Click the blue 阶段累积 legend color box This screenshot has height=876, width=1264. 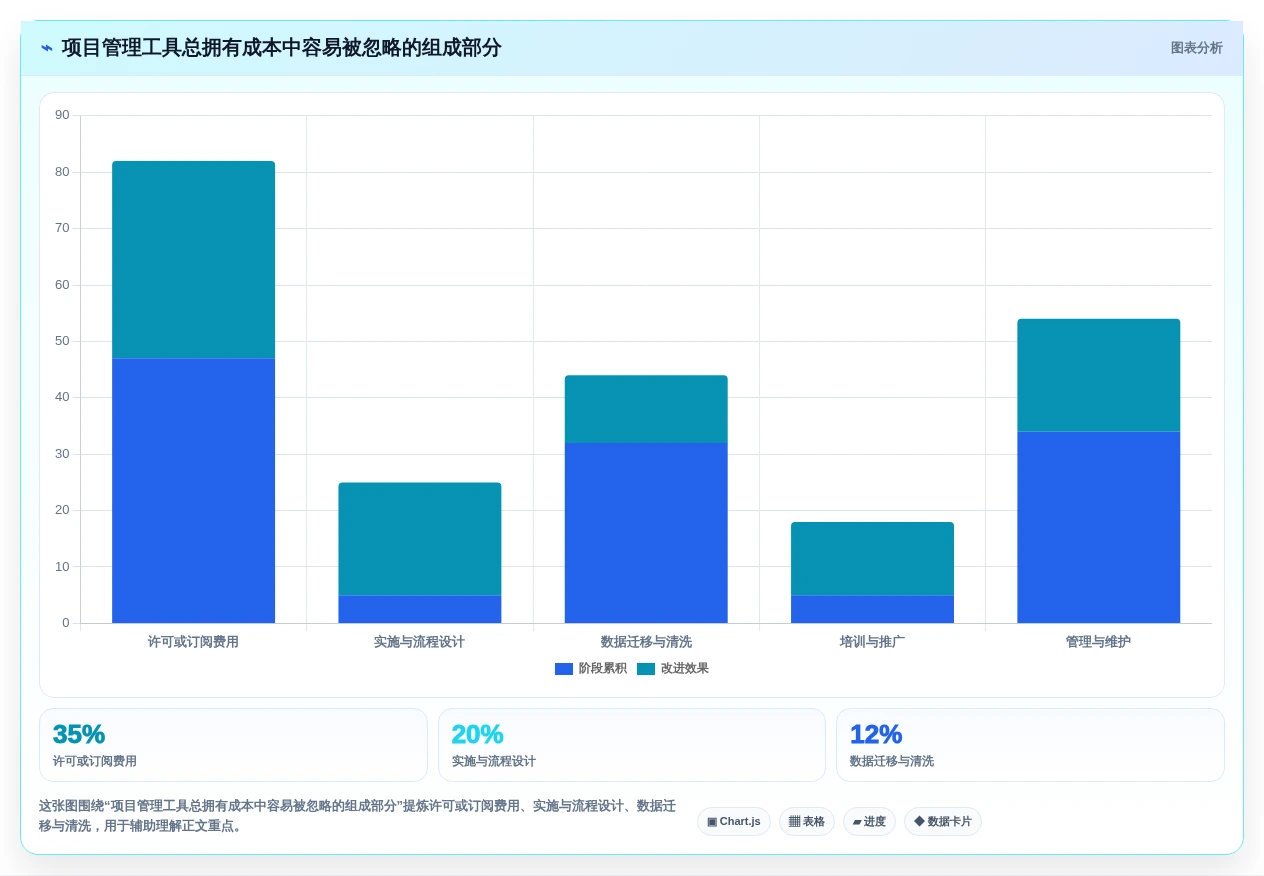pos(564,669)
